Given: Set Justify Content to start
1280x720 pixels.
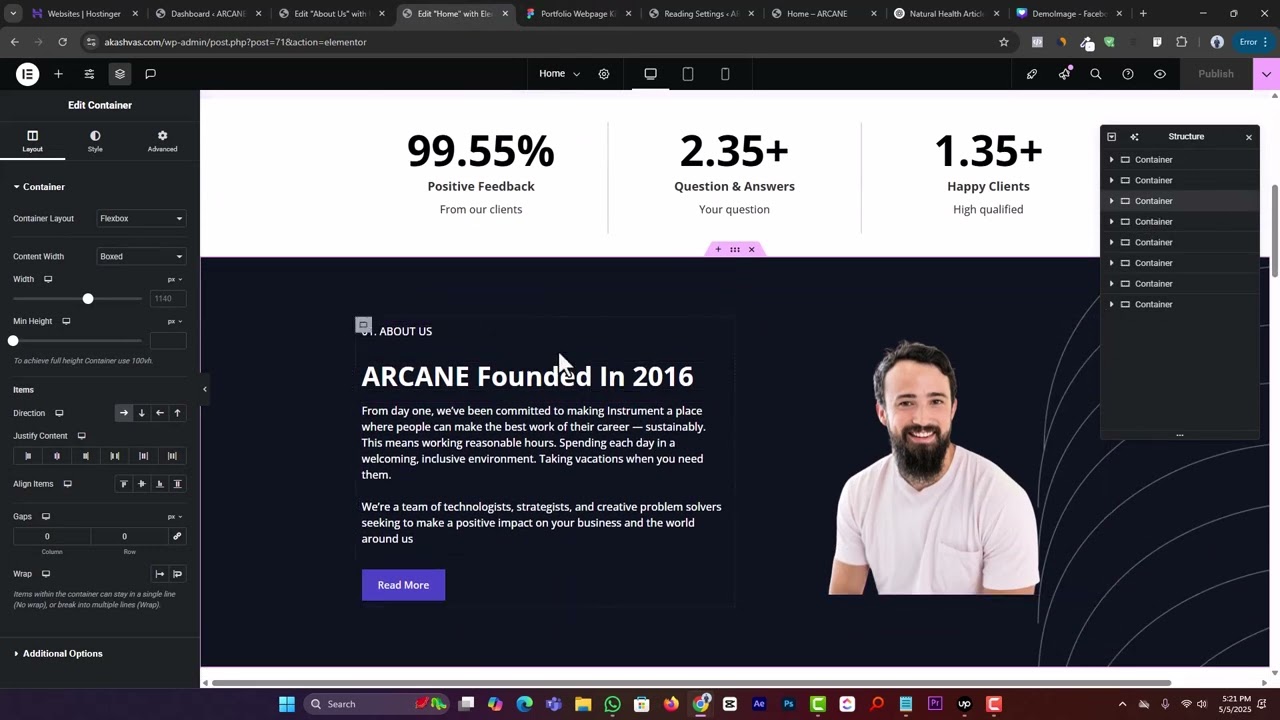Looking at the screenshot, I should coord(28,456).
